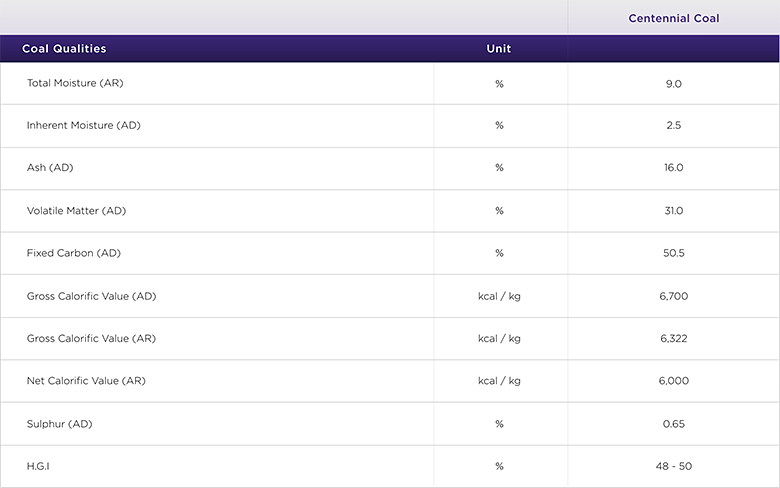The width and height of the screenshot is (780, 488).
Task: Click Gross Calorific Value (AD) label
Action: pyautogui.click(x=92, y=296)
